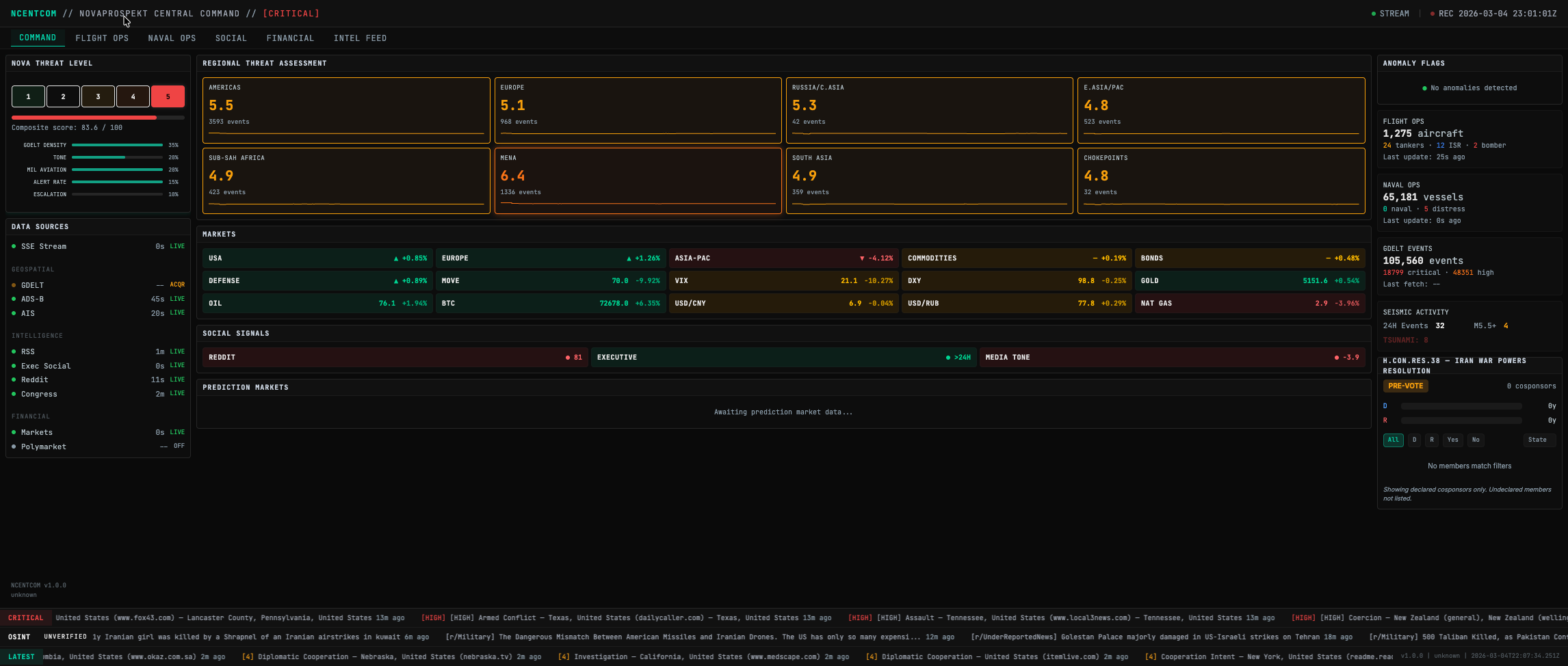The width and height of the screenshot is (1568, 666).
Task: Go to the Financial tab
Action: [290, 38]
